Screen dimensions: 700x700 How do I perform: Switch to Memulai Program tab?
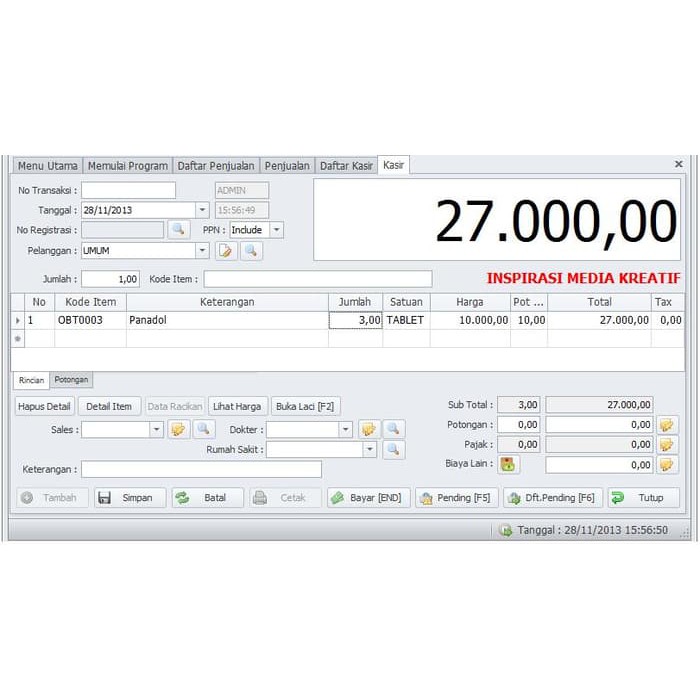tap(128, 166)
